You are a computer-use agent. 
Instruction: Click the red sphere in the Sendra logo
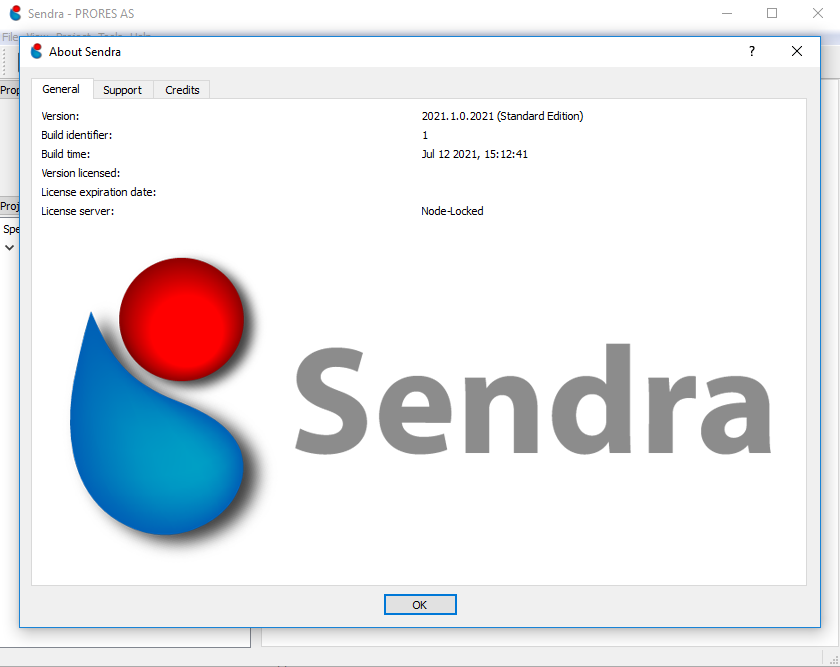181,316
